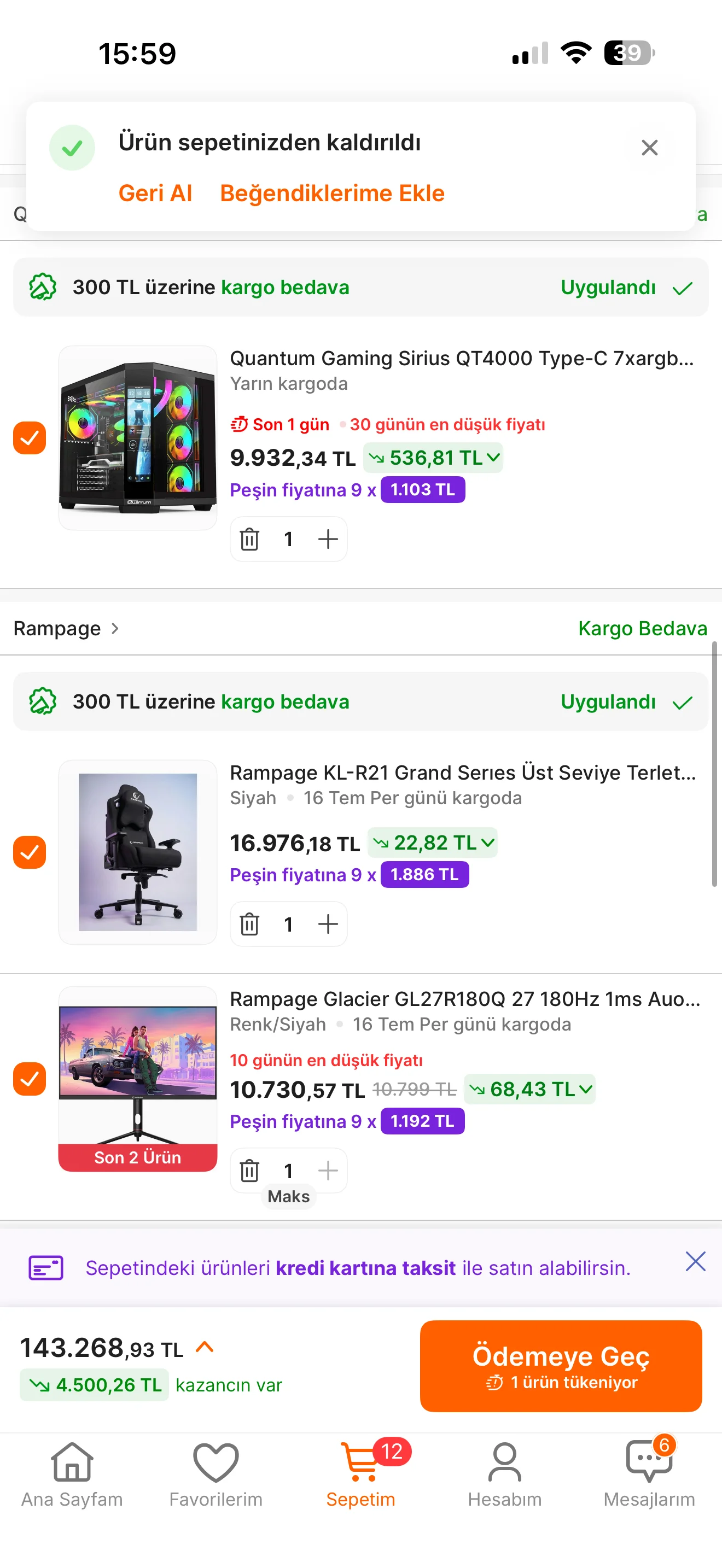Screen dimensions: 722x1568
Task: Undo removal with Geri Al link
Action: [155, 193]
